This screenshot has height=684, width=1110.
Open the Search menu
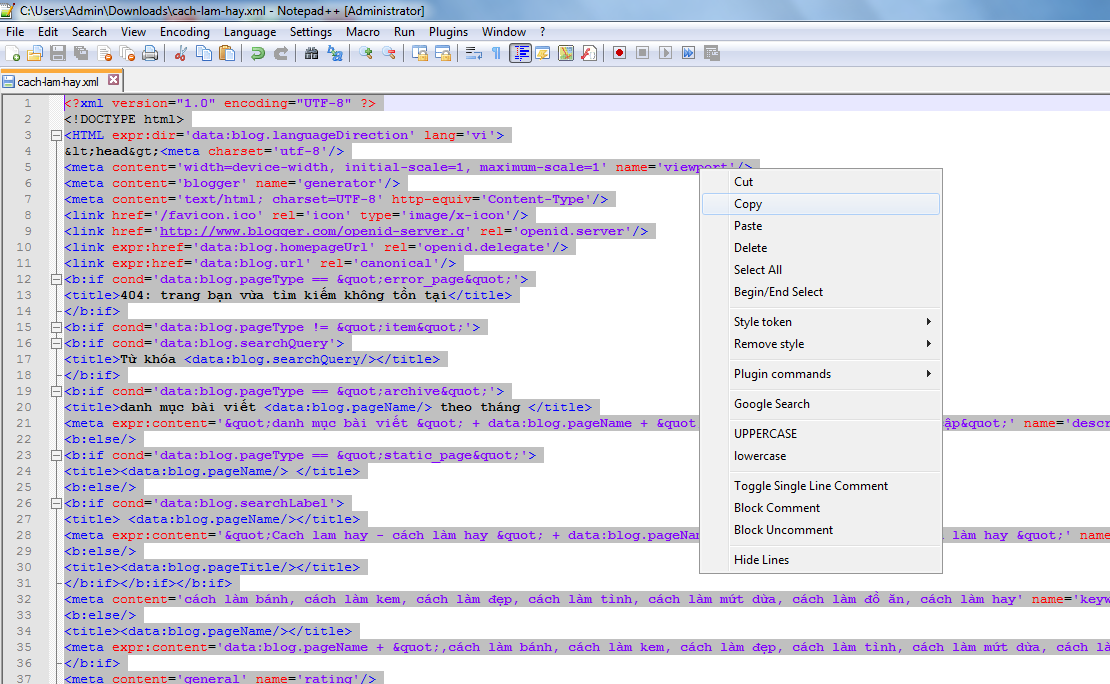89,32
